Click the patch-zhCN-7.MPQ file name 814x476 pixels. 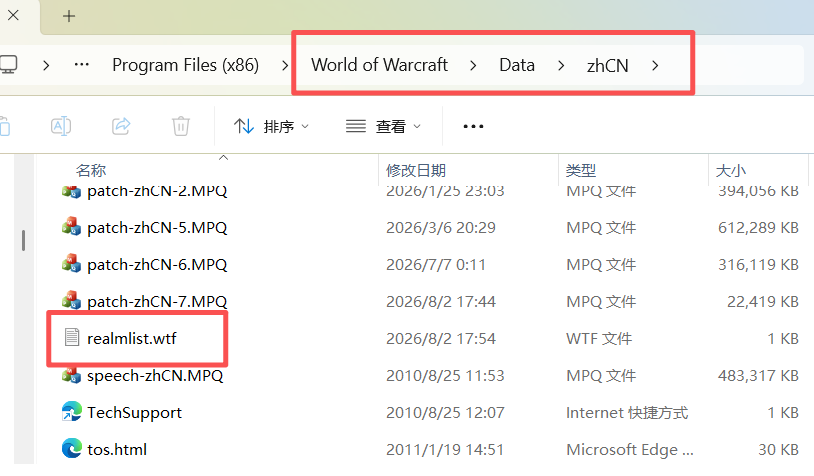(157, 302)
